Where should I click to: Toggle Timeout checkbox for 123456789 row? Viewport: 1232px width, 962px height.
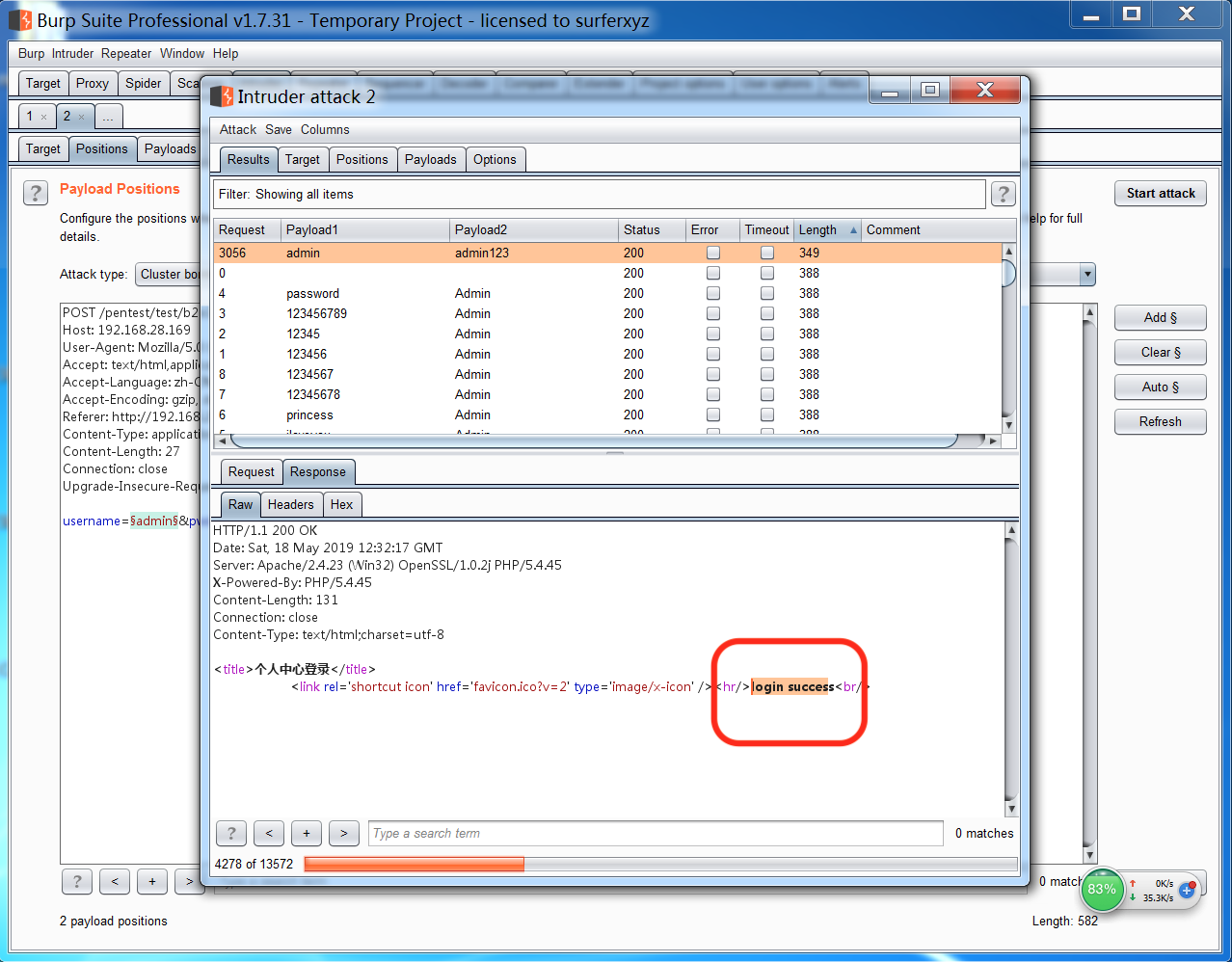767,313
